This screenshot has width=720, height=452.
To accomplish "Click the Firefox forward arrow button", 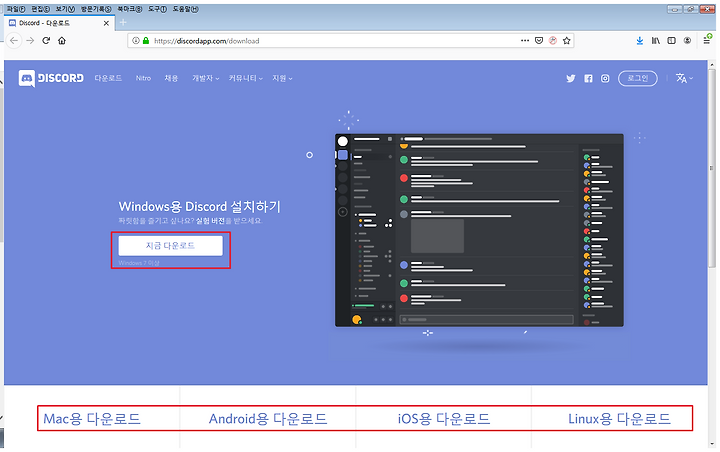I will click(x=30, y=40).
